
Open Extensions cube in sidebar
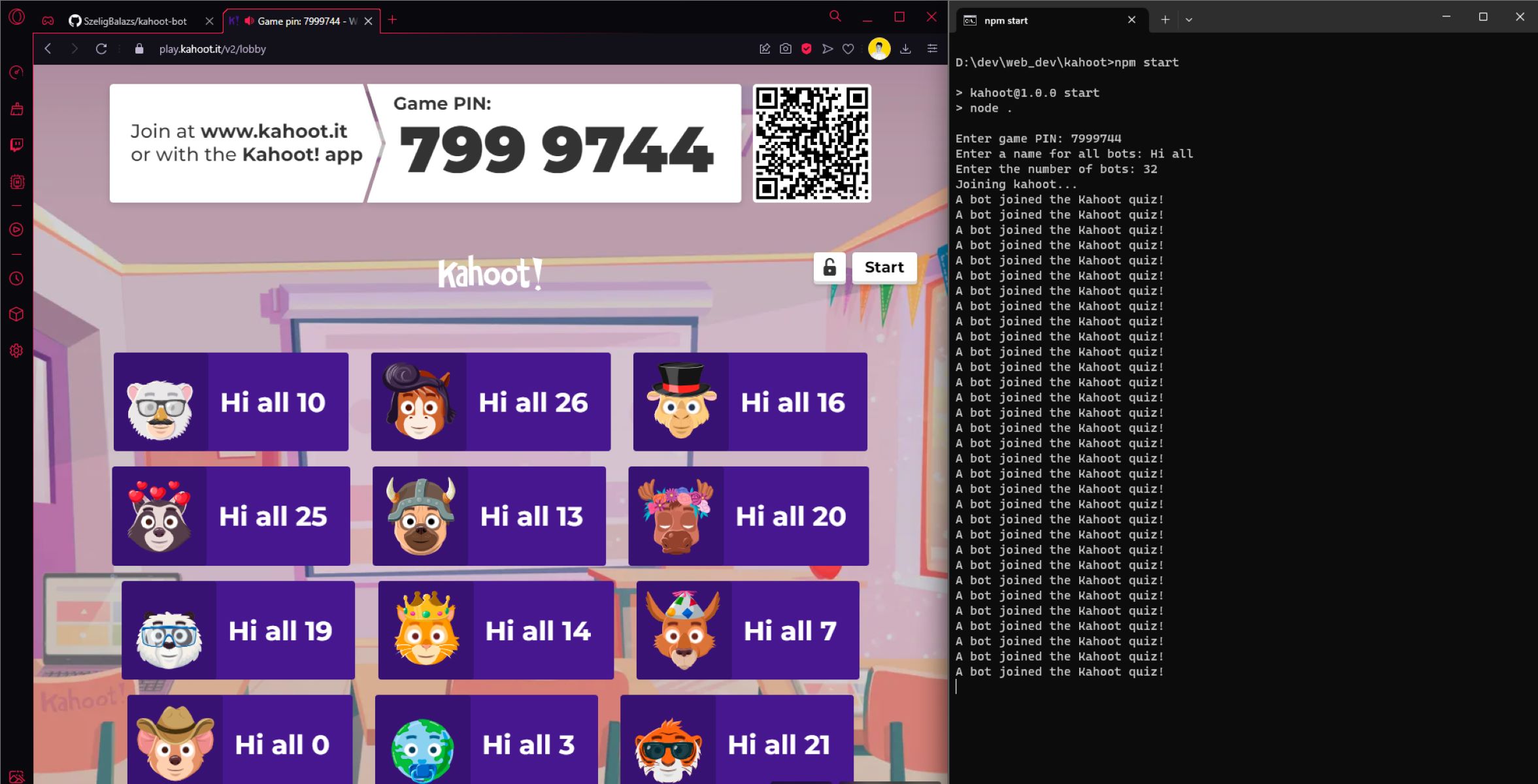pos(17,314)
